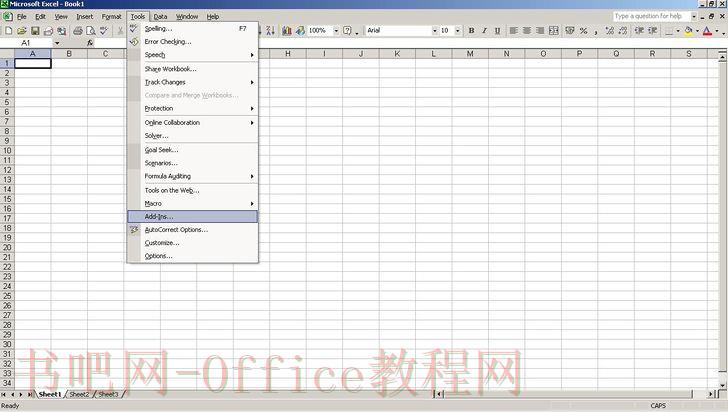The width and height of the screenshot is (728, 412).
Task: Choose Error Checking menu entry
Action: click(193, 42)
